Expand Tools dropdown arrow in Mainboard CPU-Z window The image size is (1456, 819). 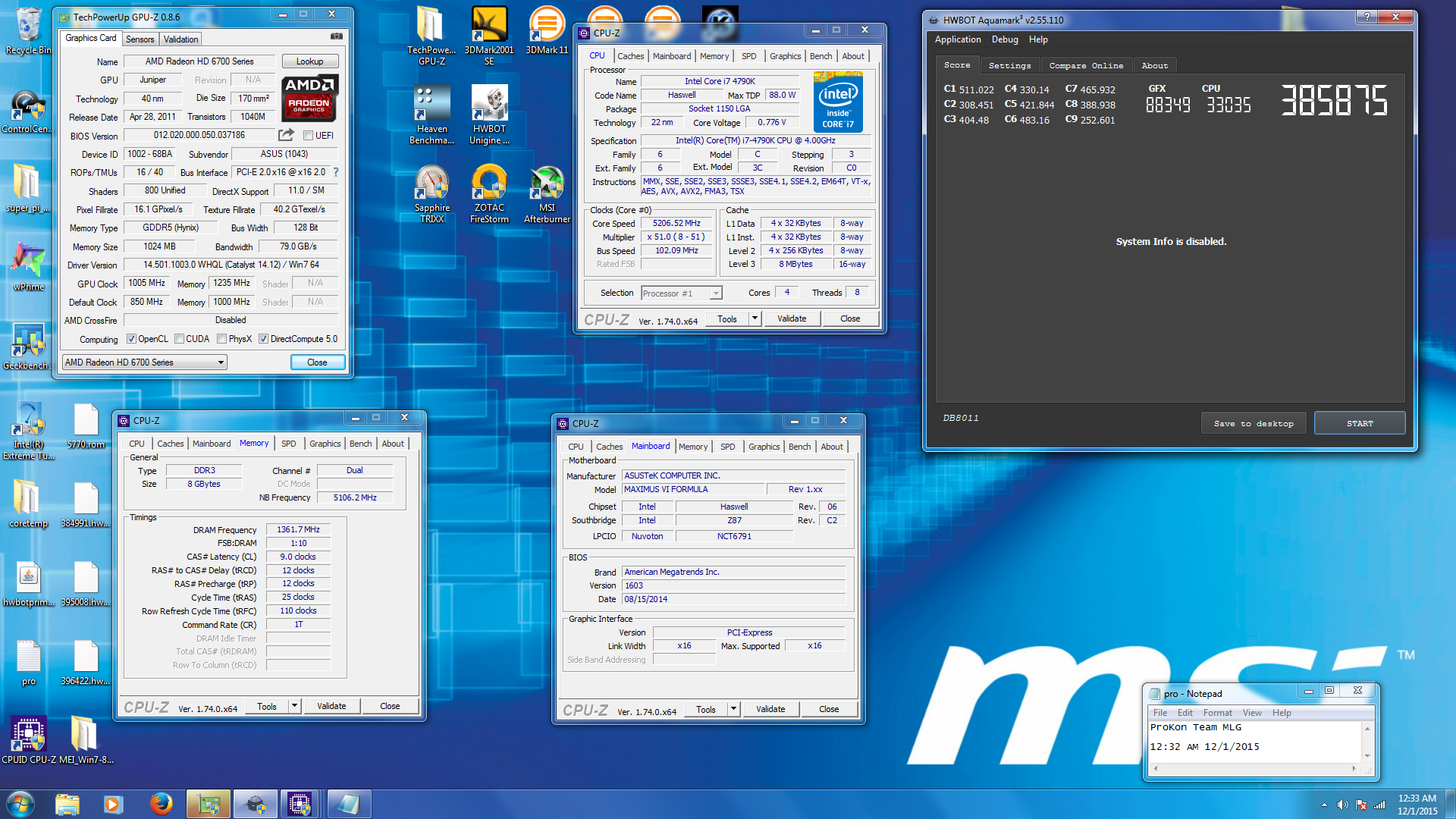[733, 709]
